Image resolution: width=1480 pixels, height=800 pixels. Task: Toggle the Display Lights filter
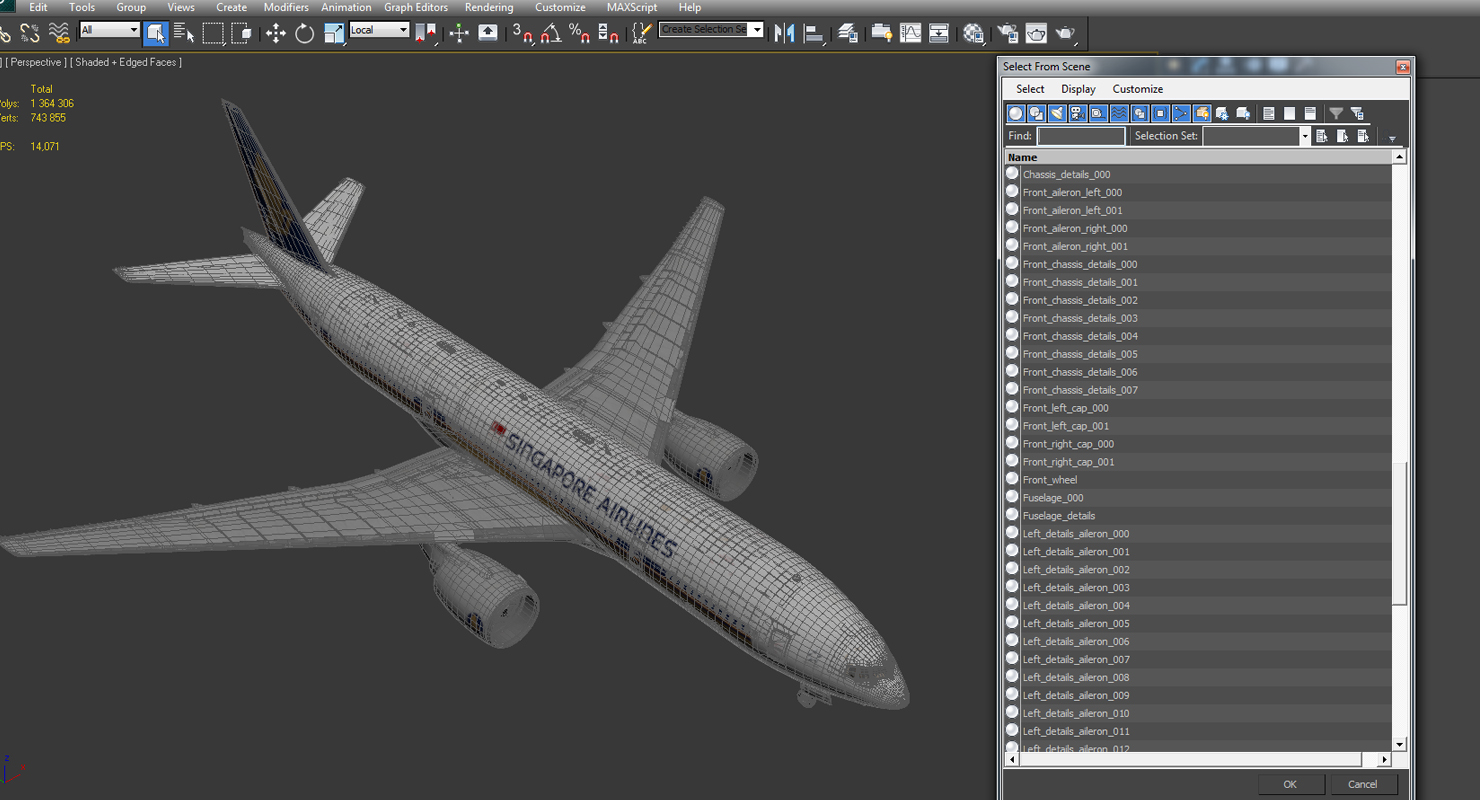tap(1057, 113)
